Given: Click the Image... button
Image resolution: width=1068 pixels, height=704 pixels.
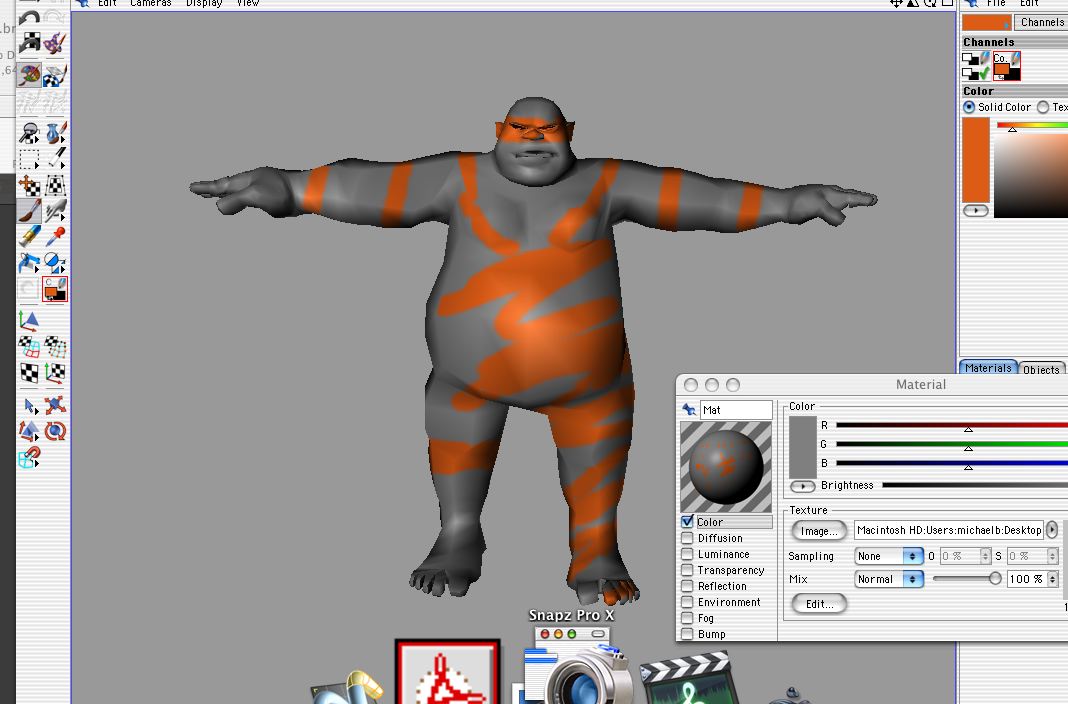Looking at the screenshot, I should click(x=819, y=530).
